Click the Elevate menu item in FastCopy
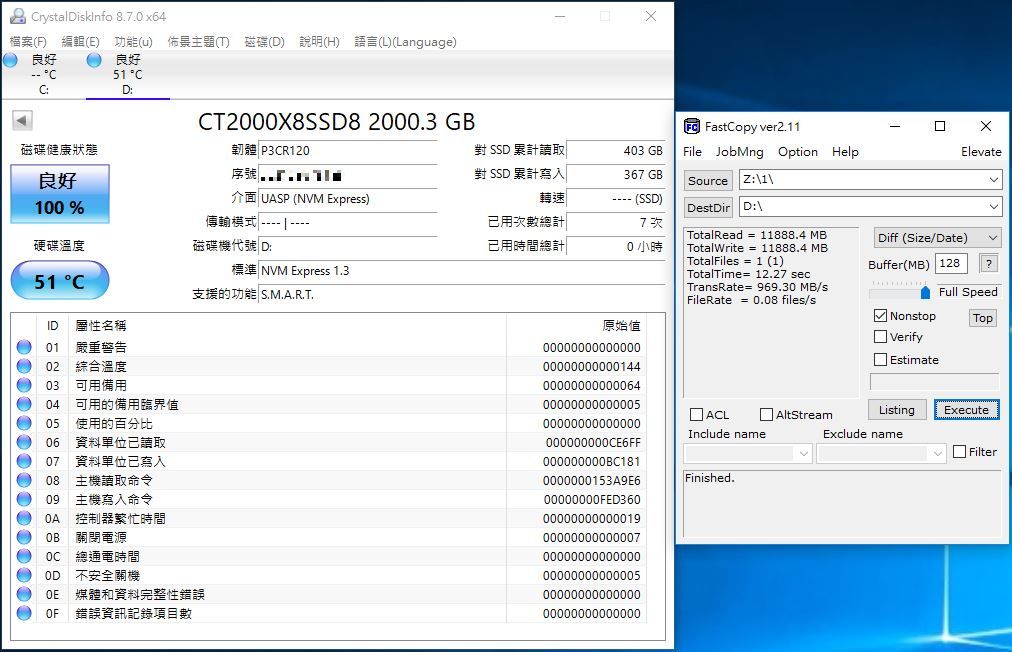 981,152
